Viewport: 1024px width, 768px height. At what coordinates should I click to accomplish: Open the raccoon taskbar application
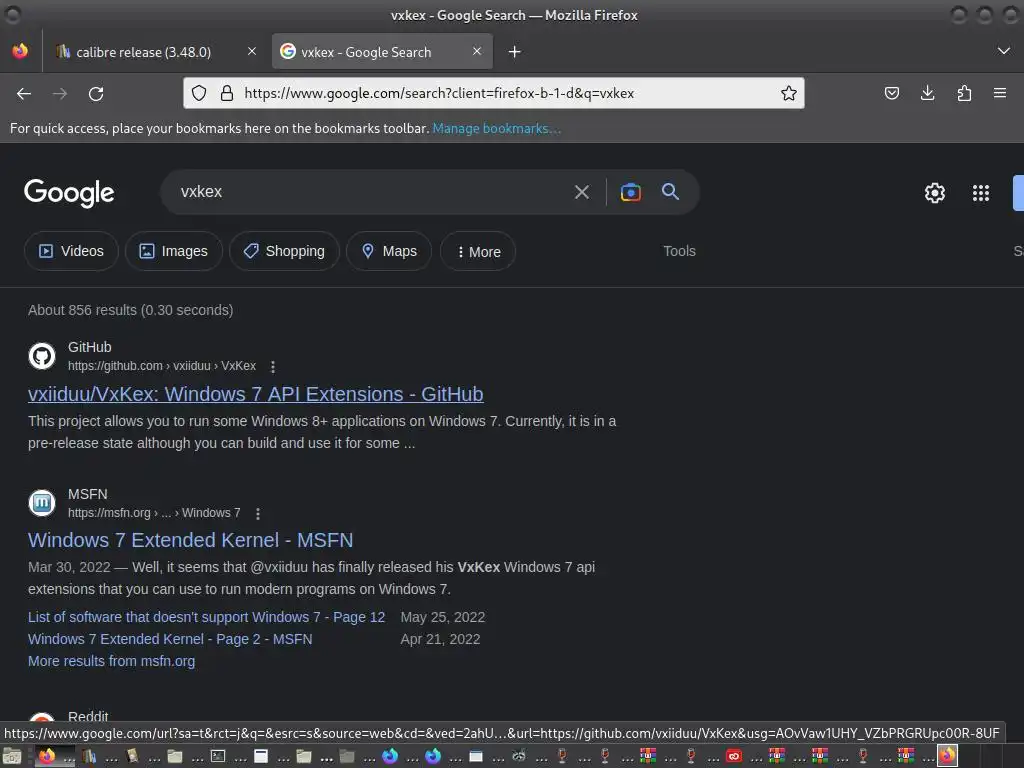click(x=519, y=756)
